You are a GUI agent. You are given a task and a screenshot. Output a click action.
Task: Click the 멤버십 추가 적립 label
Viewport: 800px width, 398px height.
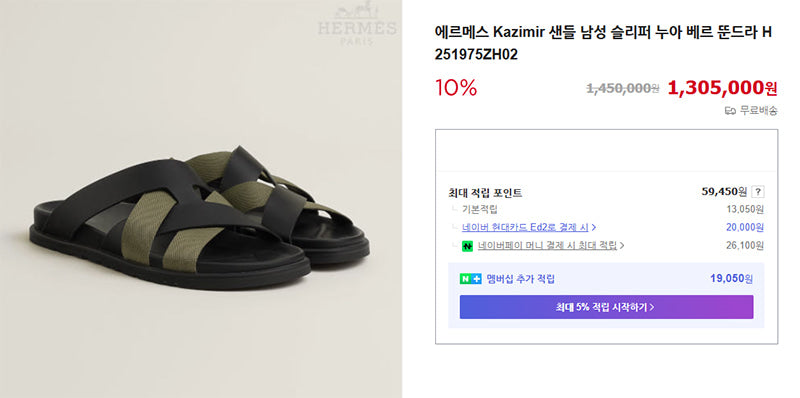pyautogui.click(x=520, y=279)
